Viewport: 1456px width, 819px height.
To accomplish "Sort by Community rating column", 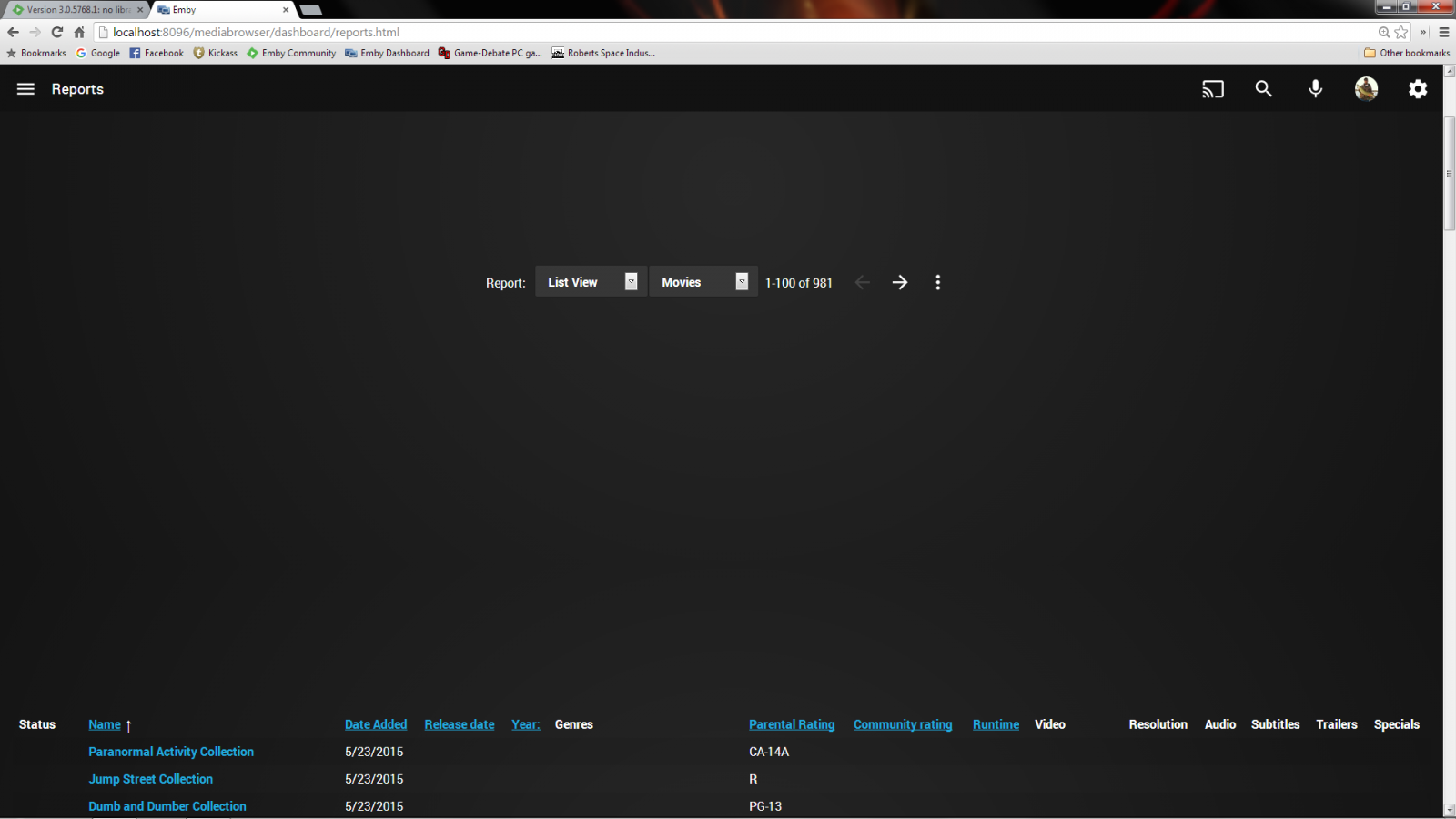I will 903,724.
